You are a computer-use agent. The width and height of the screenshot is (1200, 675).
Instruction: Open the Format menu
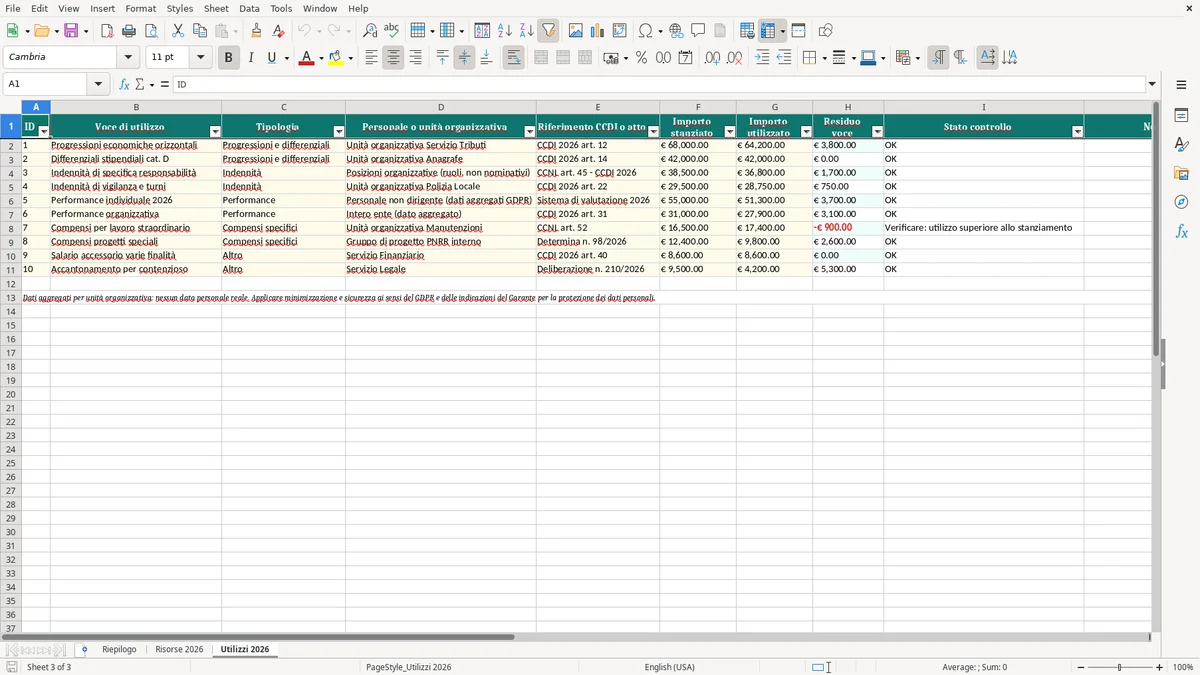tap(140, 8)
